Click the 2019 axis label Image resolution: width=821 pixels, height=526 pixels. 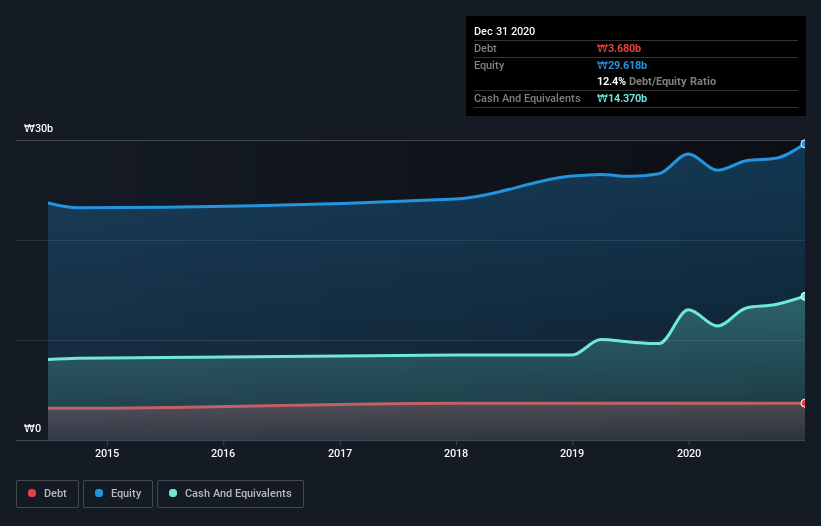pyautogui.click(x=572, y=453)
